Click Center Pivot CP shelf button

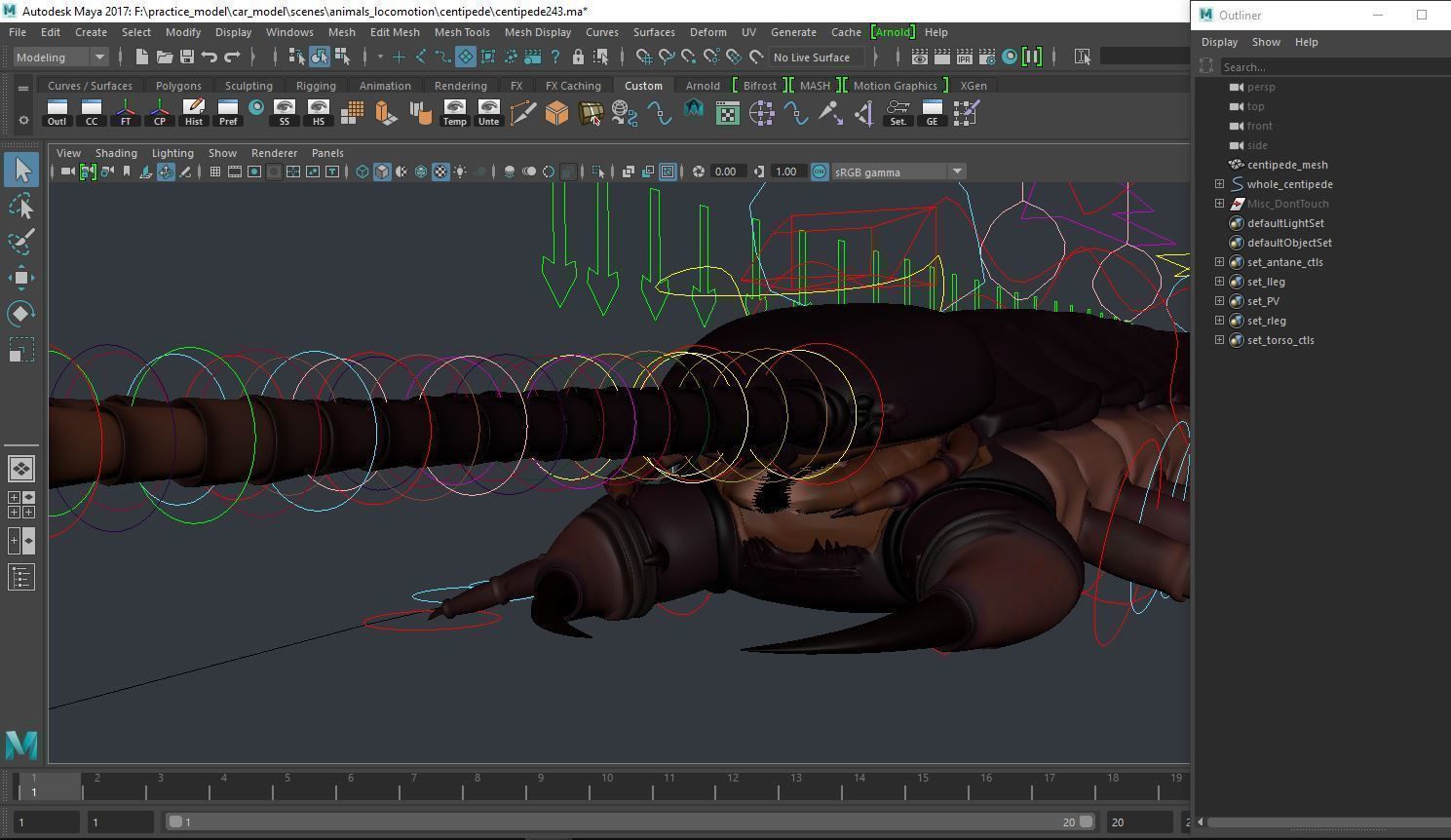tap(160, 113)
